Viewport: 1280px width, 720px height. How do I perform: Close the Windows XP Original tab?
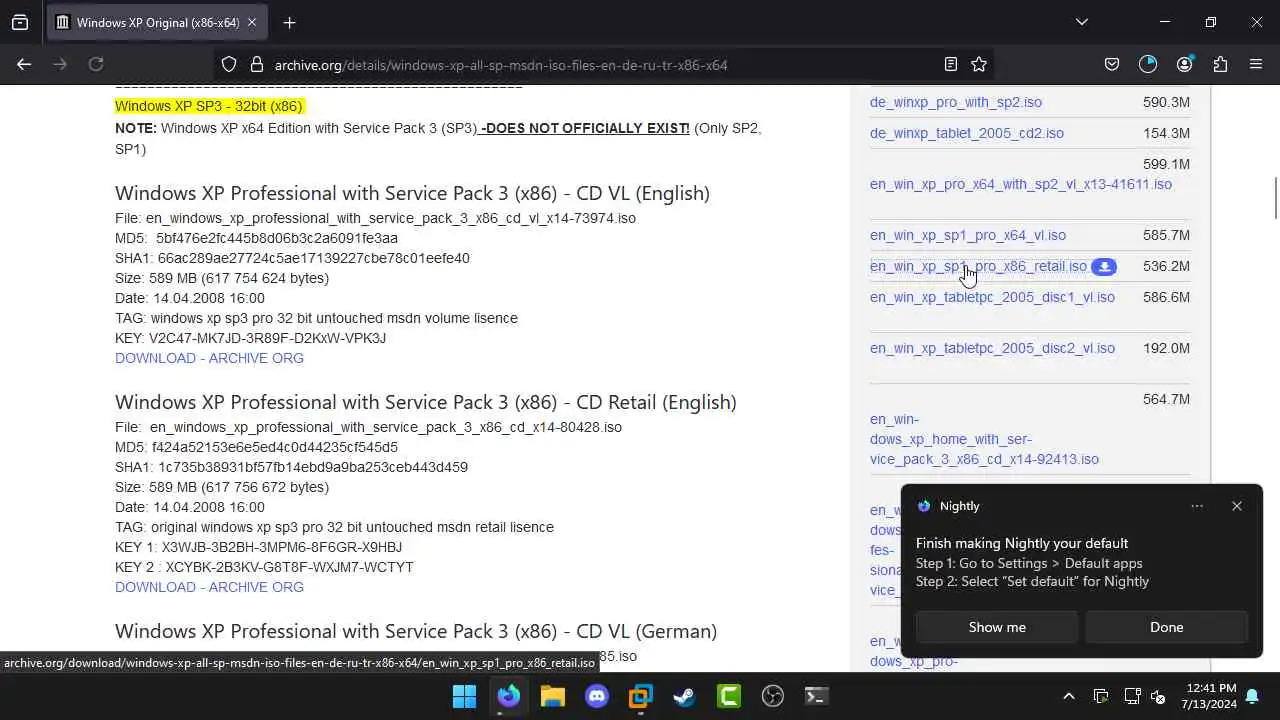[x=251, y=22]
